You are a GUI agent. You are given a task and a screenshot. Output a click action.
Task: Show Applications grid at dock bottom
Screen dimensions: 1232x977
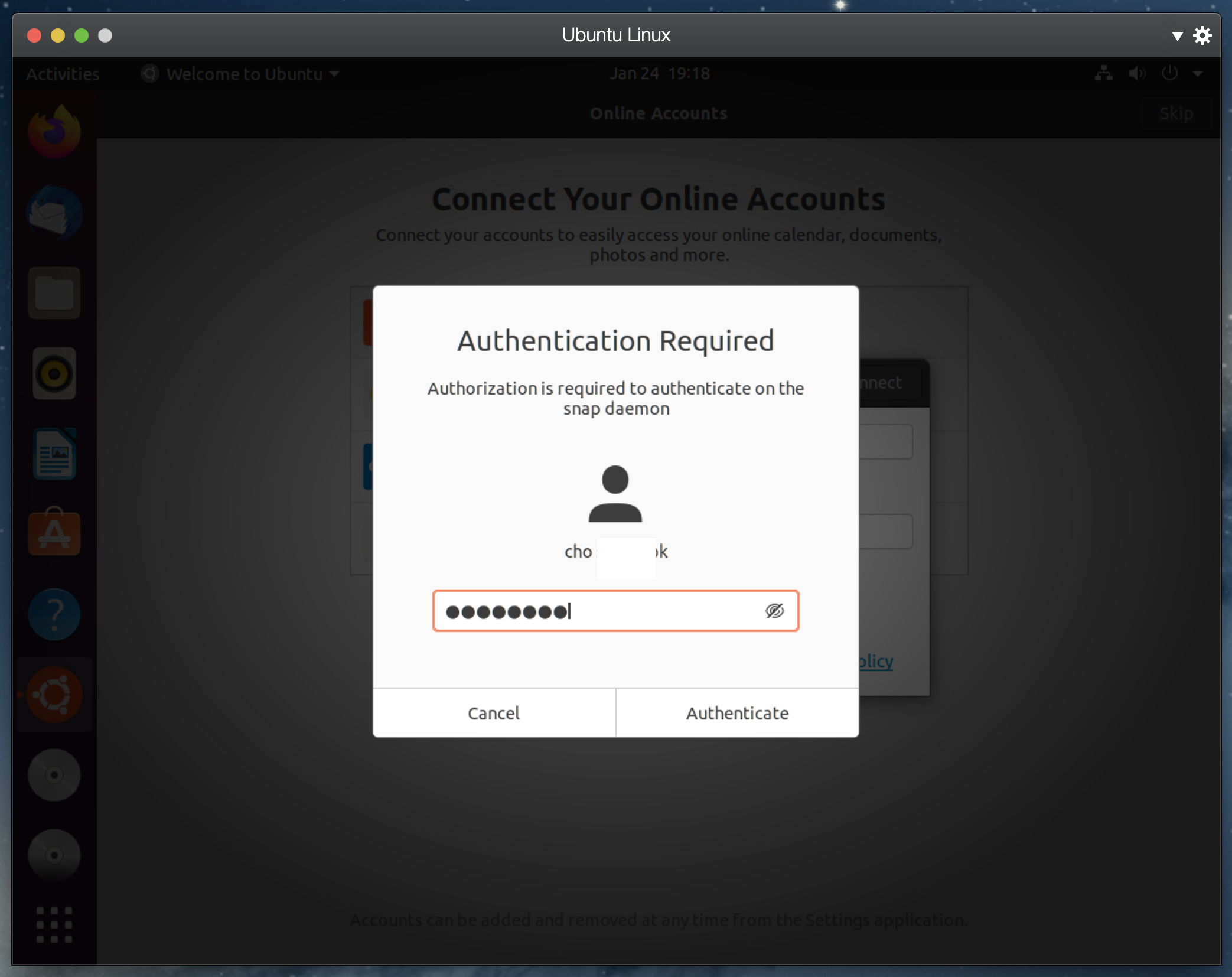pos(54,924)
